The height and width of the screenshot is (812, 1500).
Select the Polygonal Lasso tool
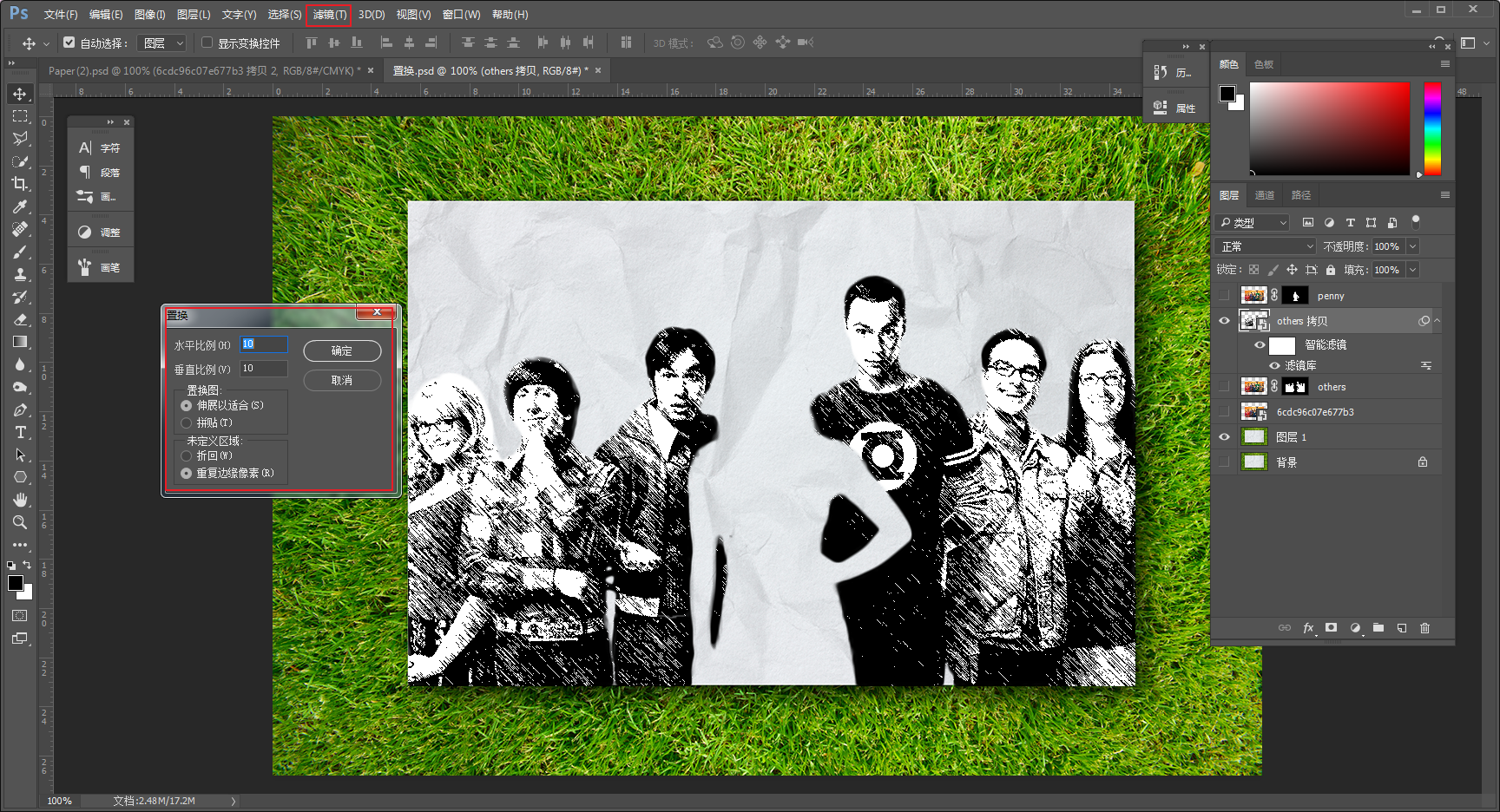[20, 139]
